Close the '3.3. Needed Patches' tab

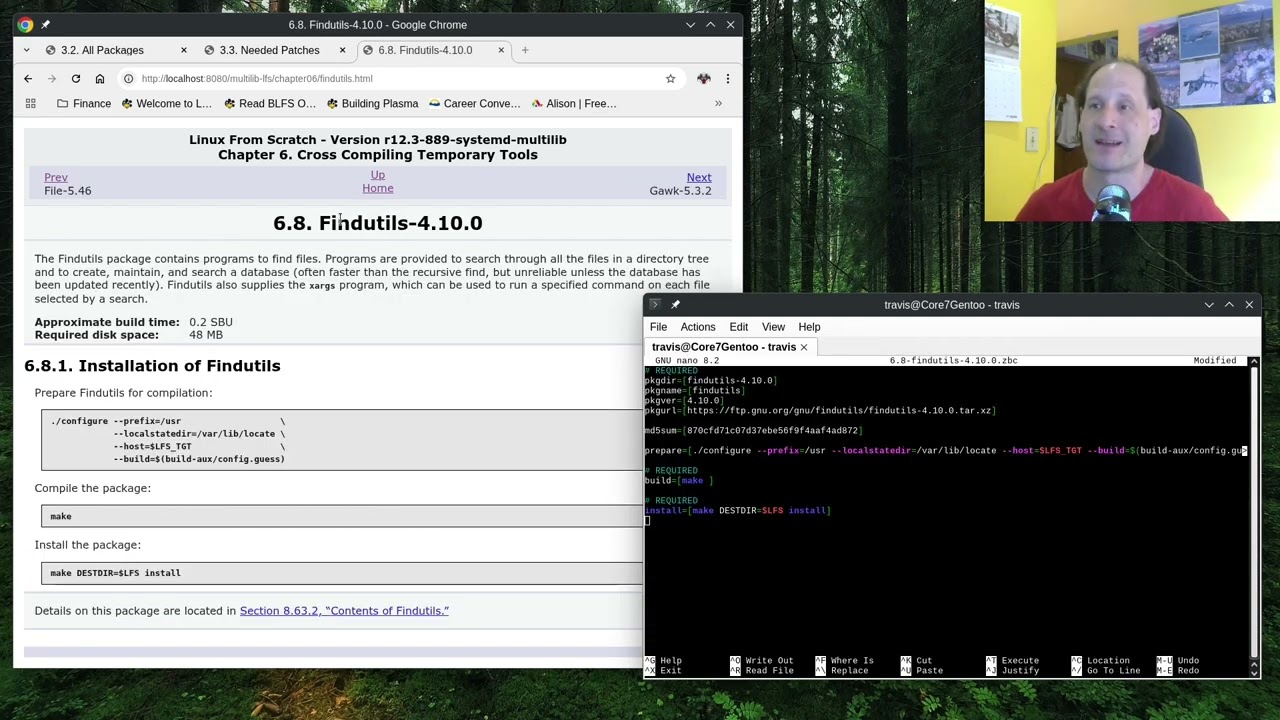tap(342, 50)
